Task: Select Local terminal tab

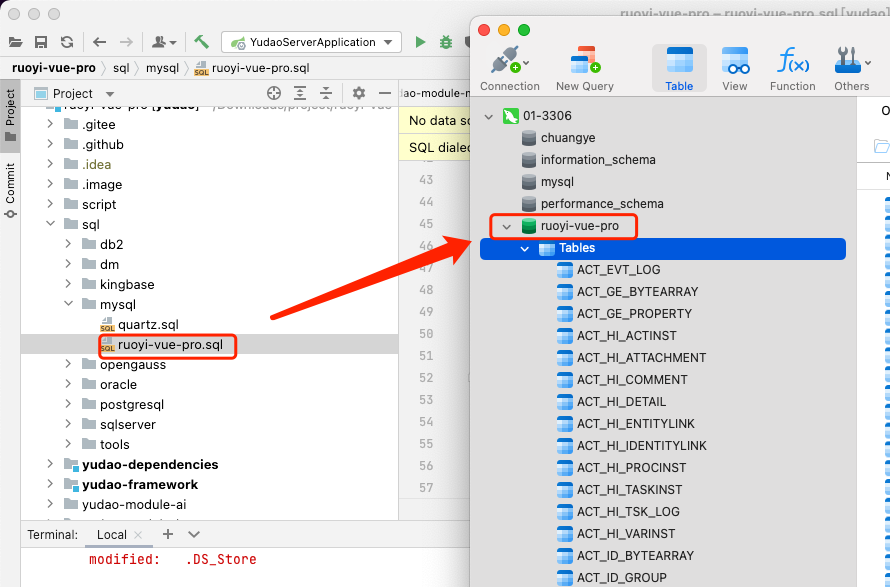Action: click(x=111, y=535)
